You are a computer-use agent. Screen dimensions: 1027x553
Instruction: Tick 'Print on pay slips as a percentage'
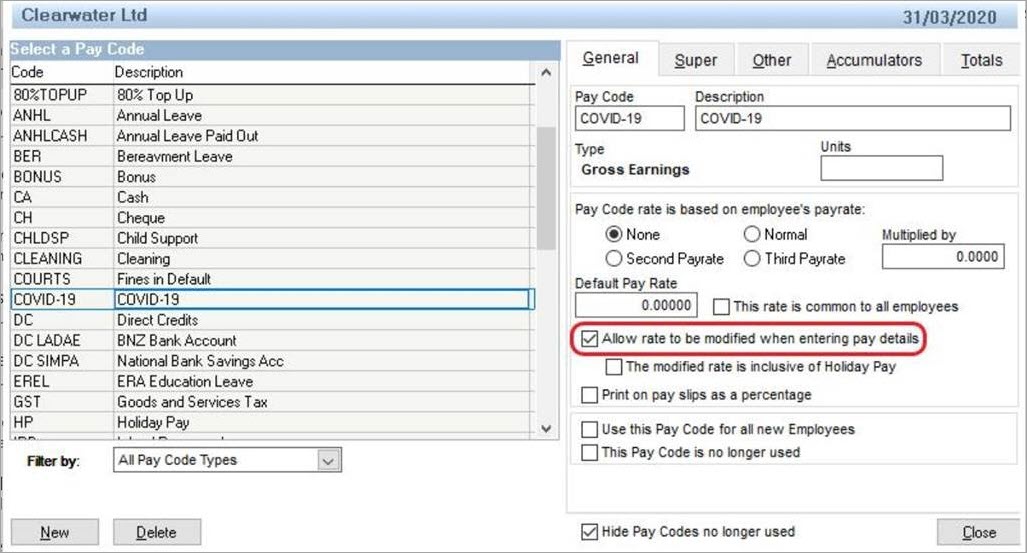click(x=590, y=395)
